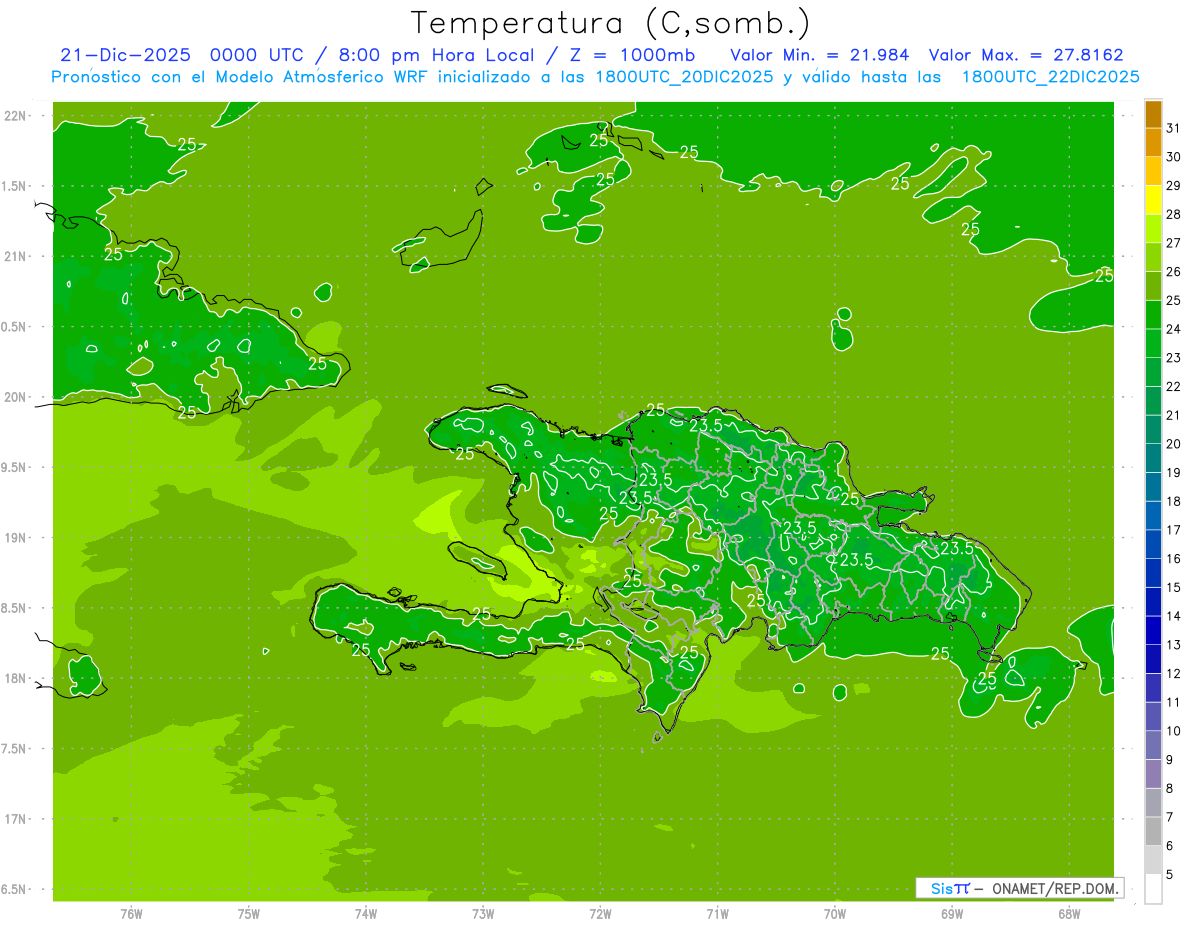
Task: Click the "20N" latitude axis label
Action: [x=17, y=397]
